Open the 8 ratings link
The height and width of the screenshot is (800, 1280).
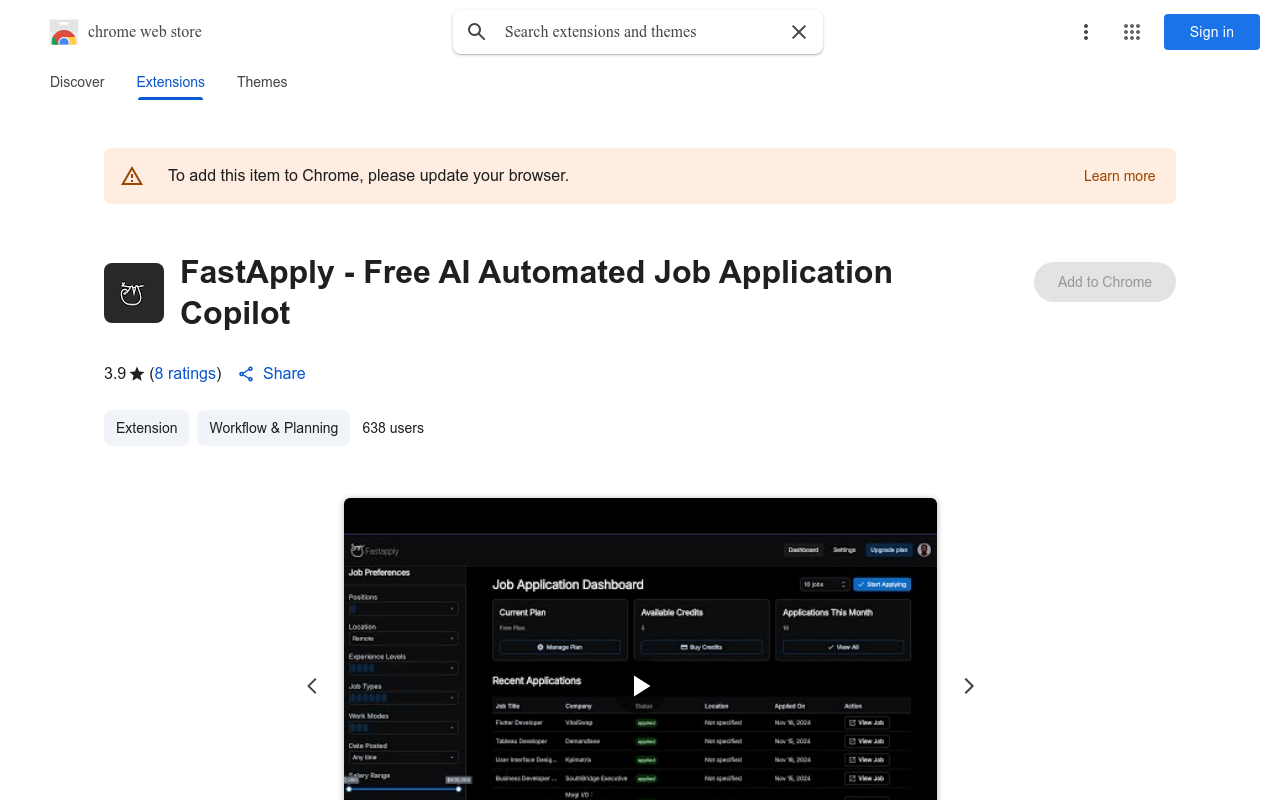click(x=186, y=373)
